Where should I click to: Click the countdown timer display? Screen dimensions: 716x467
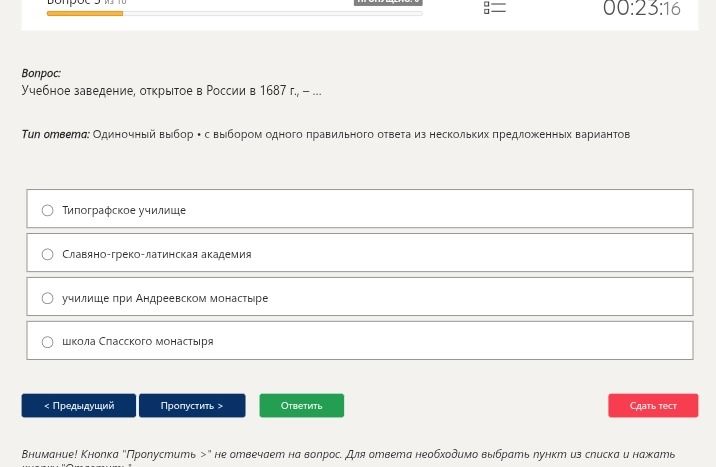click(642, 8)
